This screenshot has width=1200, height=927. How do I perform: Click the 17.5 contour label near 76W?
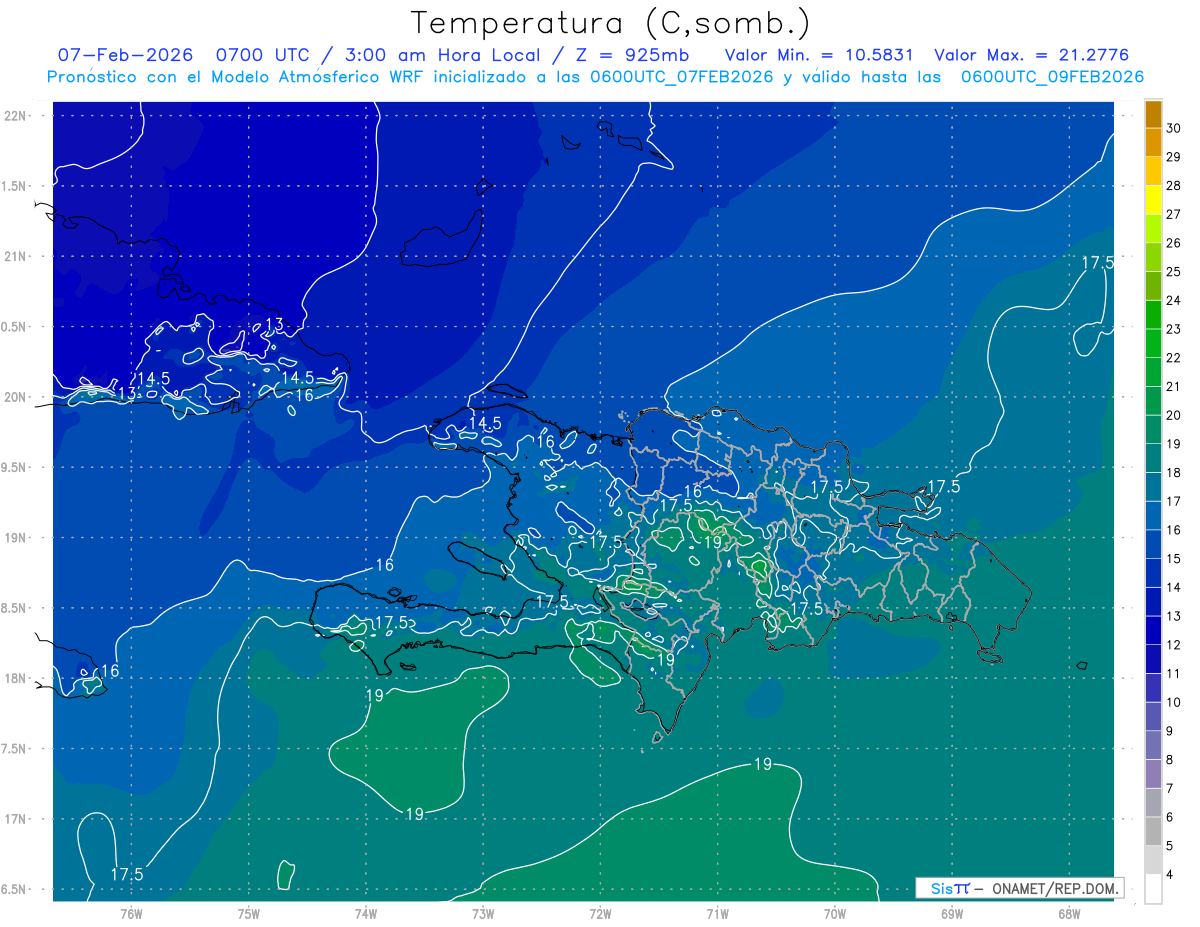127,874
